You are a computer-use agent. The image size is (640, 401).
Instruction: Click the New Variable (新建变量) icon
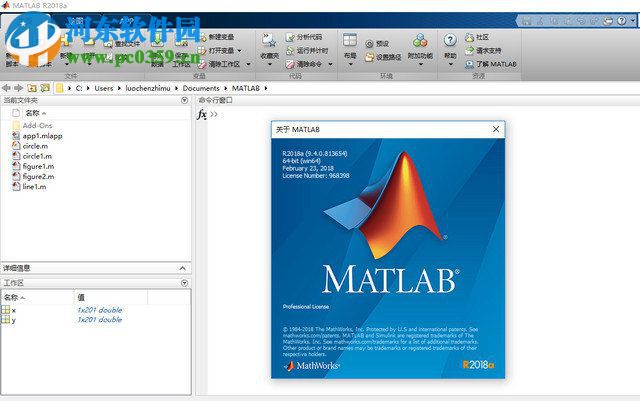pos(203,37)
